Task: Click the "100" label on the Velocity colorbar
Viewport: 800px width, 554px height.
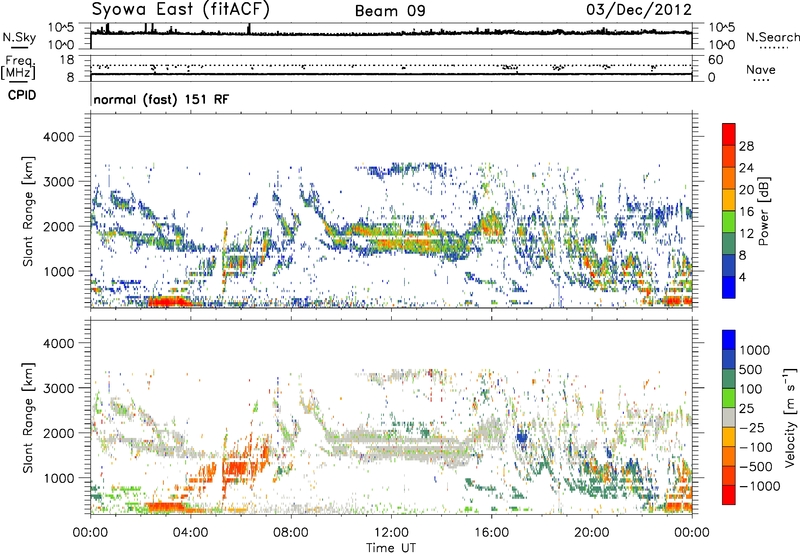Action: (x=751, y=389)
